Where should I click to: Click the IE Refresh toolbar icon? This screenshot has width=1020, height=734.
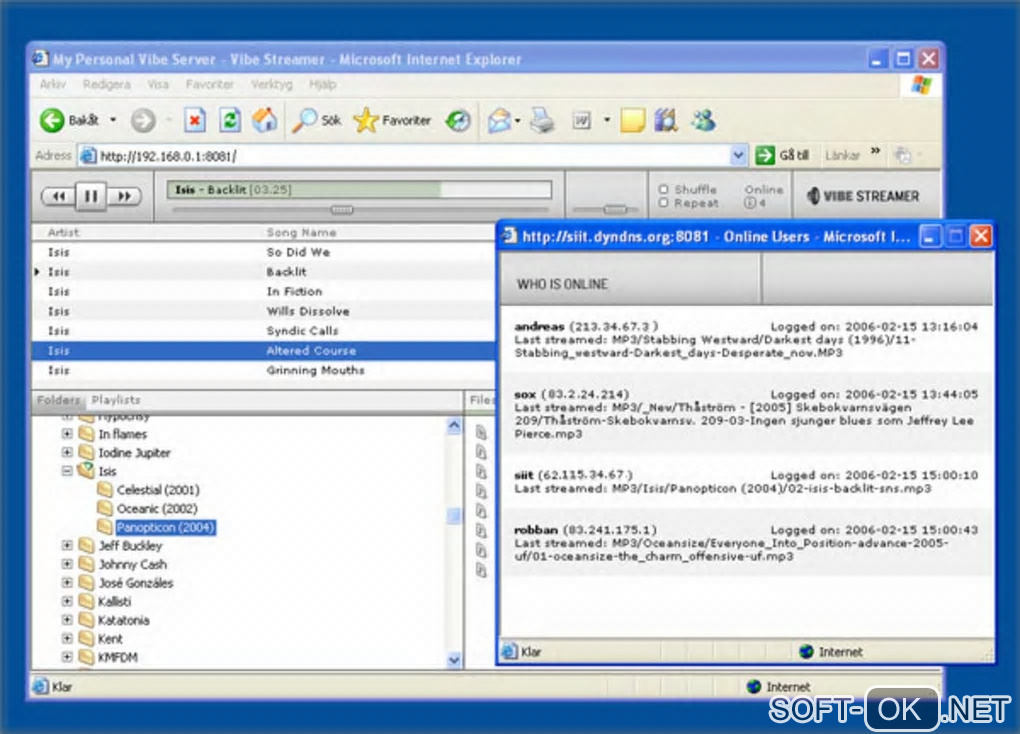coord(230,121)
